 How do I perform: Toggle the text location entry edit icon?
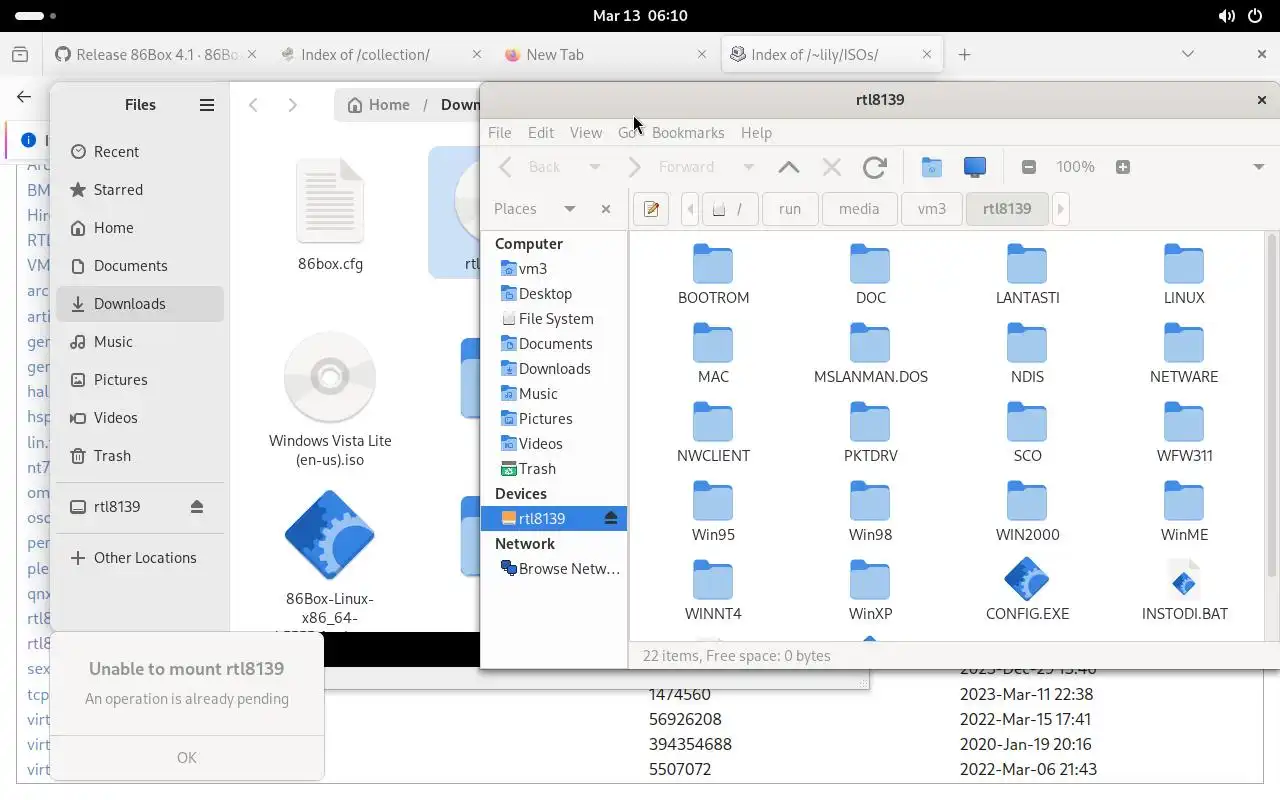651,209
